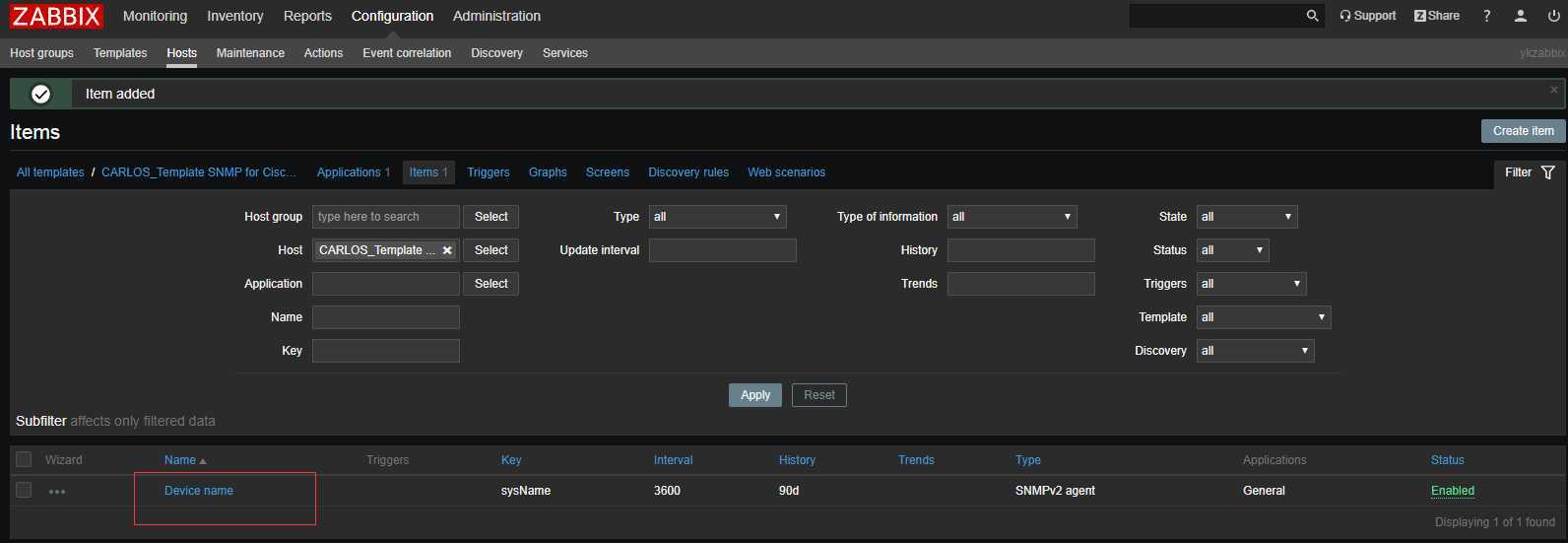The height and width of the screenshot is (543, 1568).
Task: Focus the Host group search field
Action: click(386, 217)
